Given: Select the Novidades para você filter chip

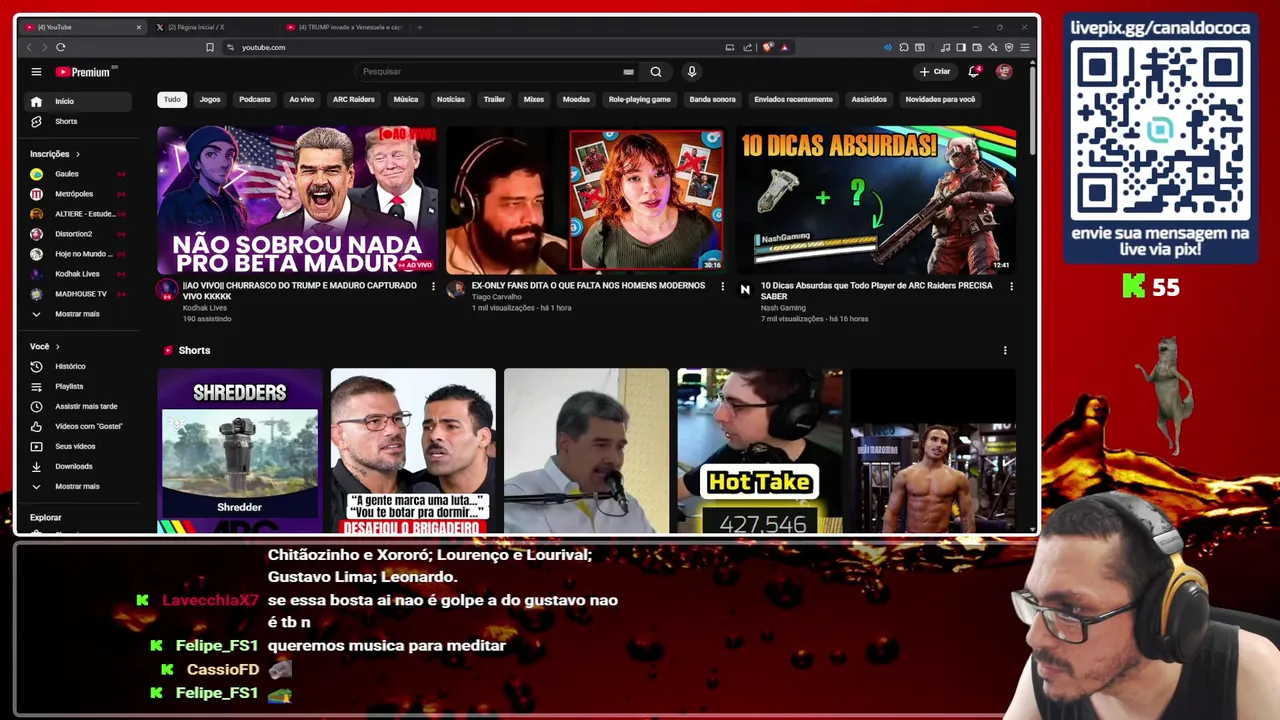Looking at the screenshot, I should click(940, 99).
